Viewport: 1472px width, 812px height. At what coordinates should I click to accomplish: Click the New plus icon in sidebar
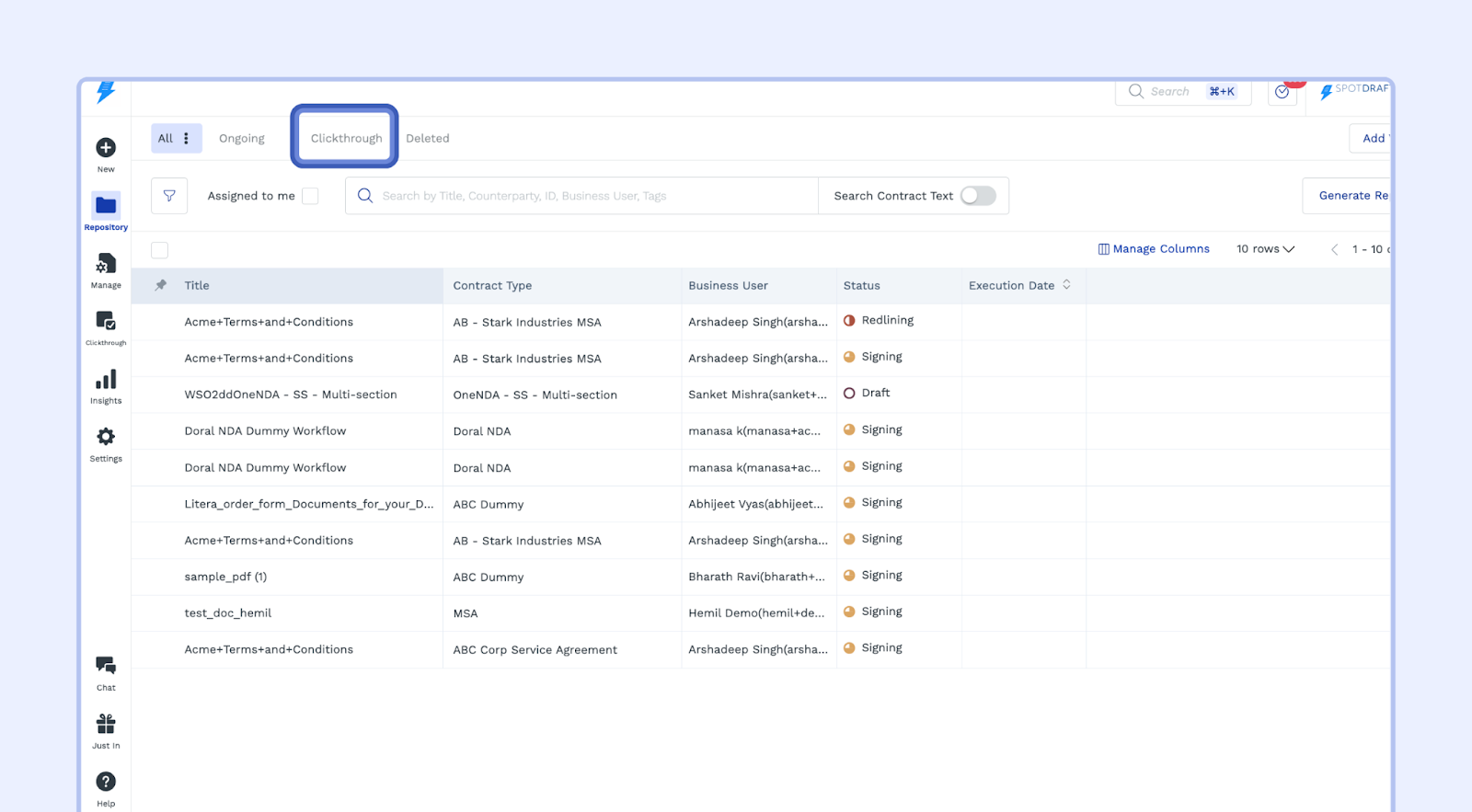pos(106,148)
